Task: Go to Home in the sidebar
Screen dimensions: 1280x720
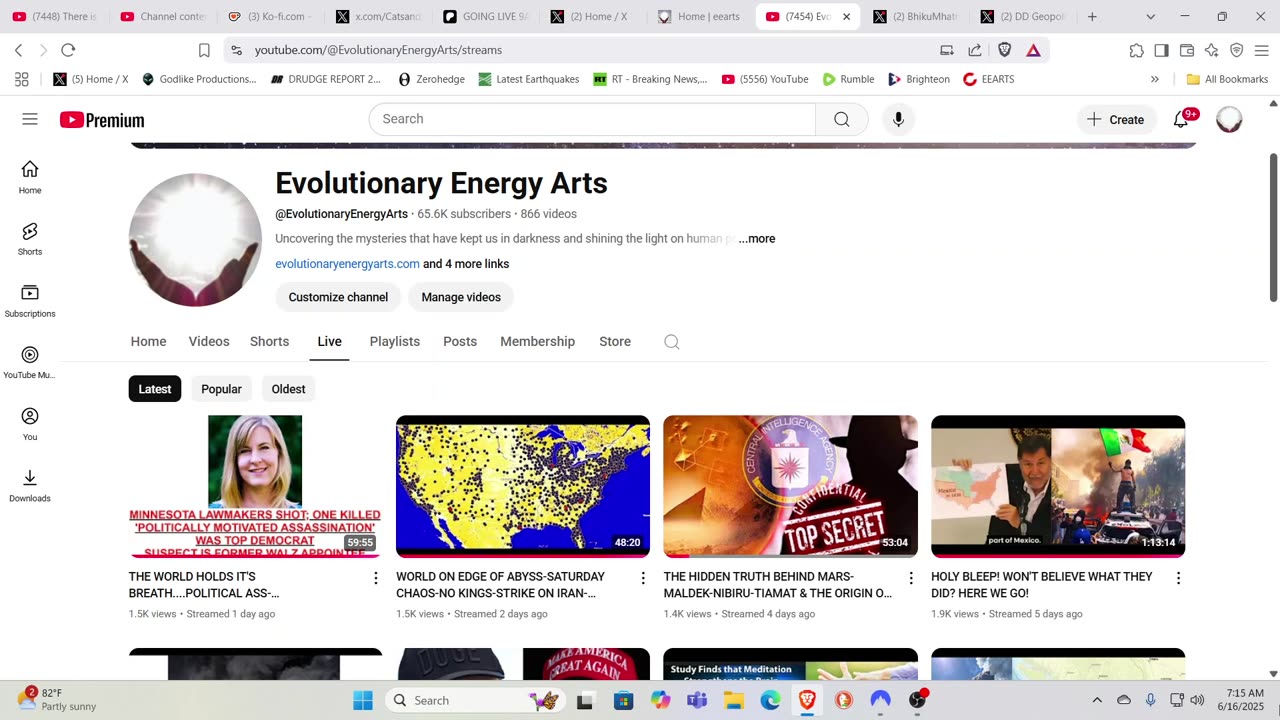Action: coord(30,177)
